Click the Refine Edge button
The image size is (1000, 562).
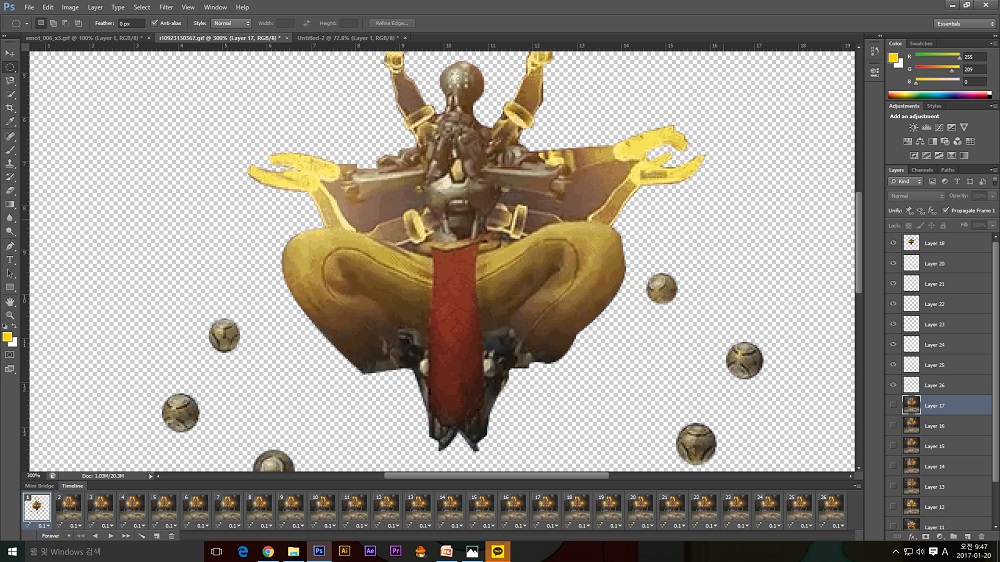pos(392,23)
